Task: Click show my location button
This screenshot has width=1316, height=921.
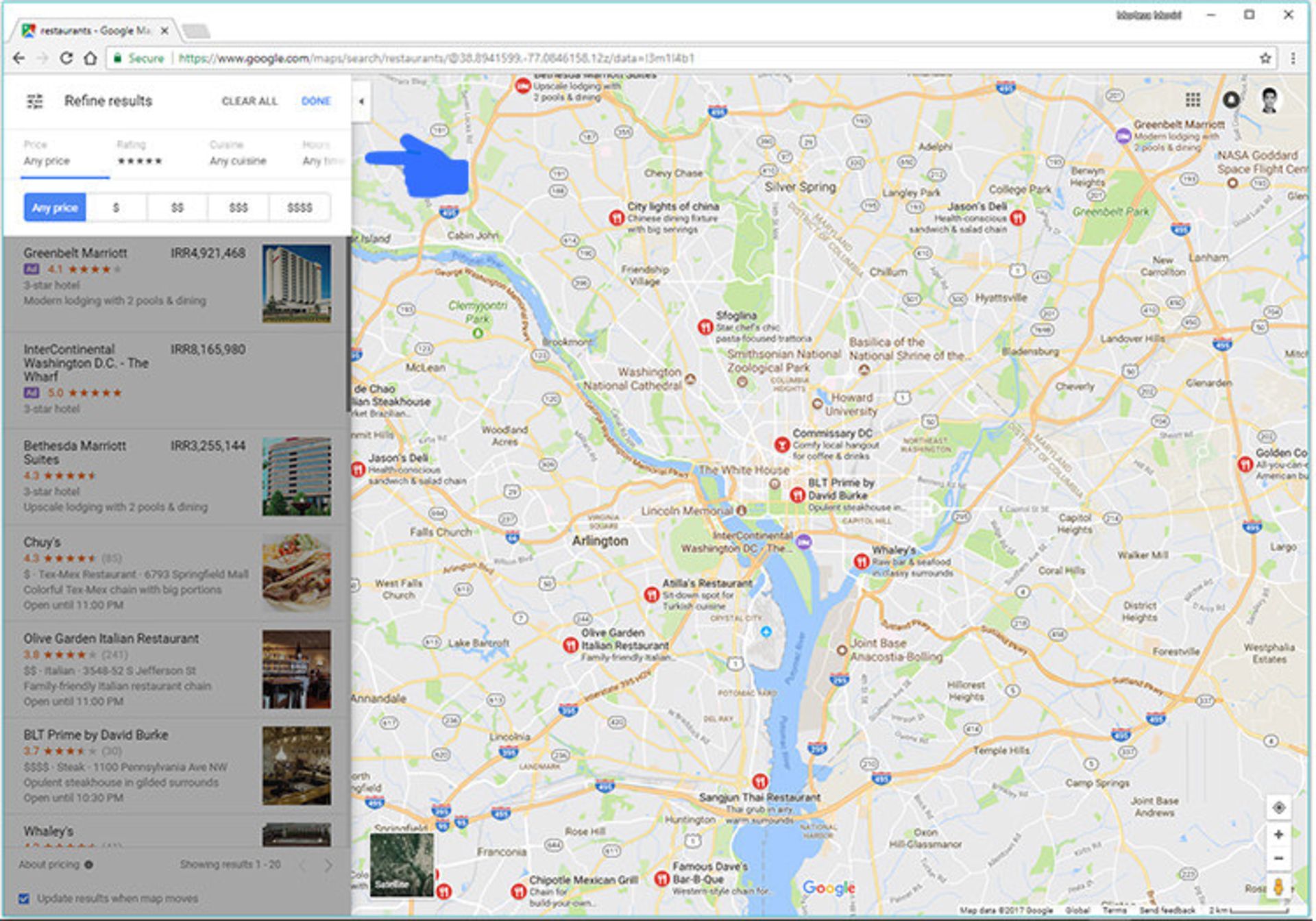Action: pos(1278,807)
